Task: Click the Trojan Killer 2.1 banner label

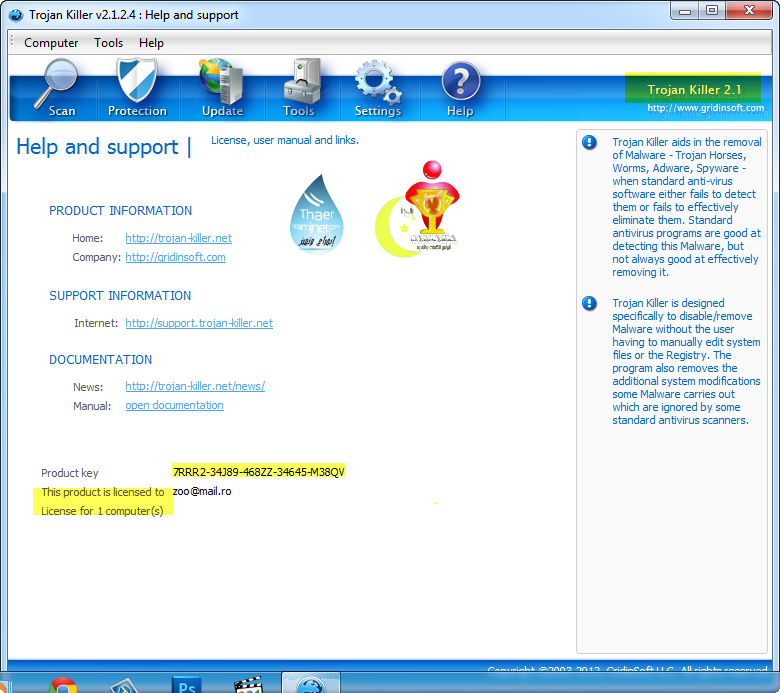Action: click(694, 90)
